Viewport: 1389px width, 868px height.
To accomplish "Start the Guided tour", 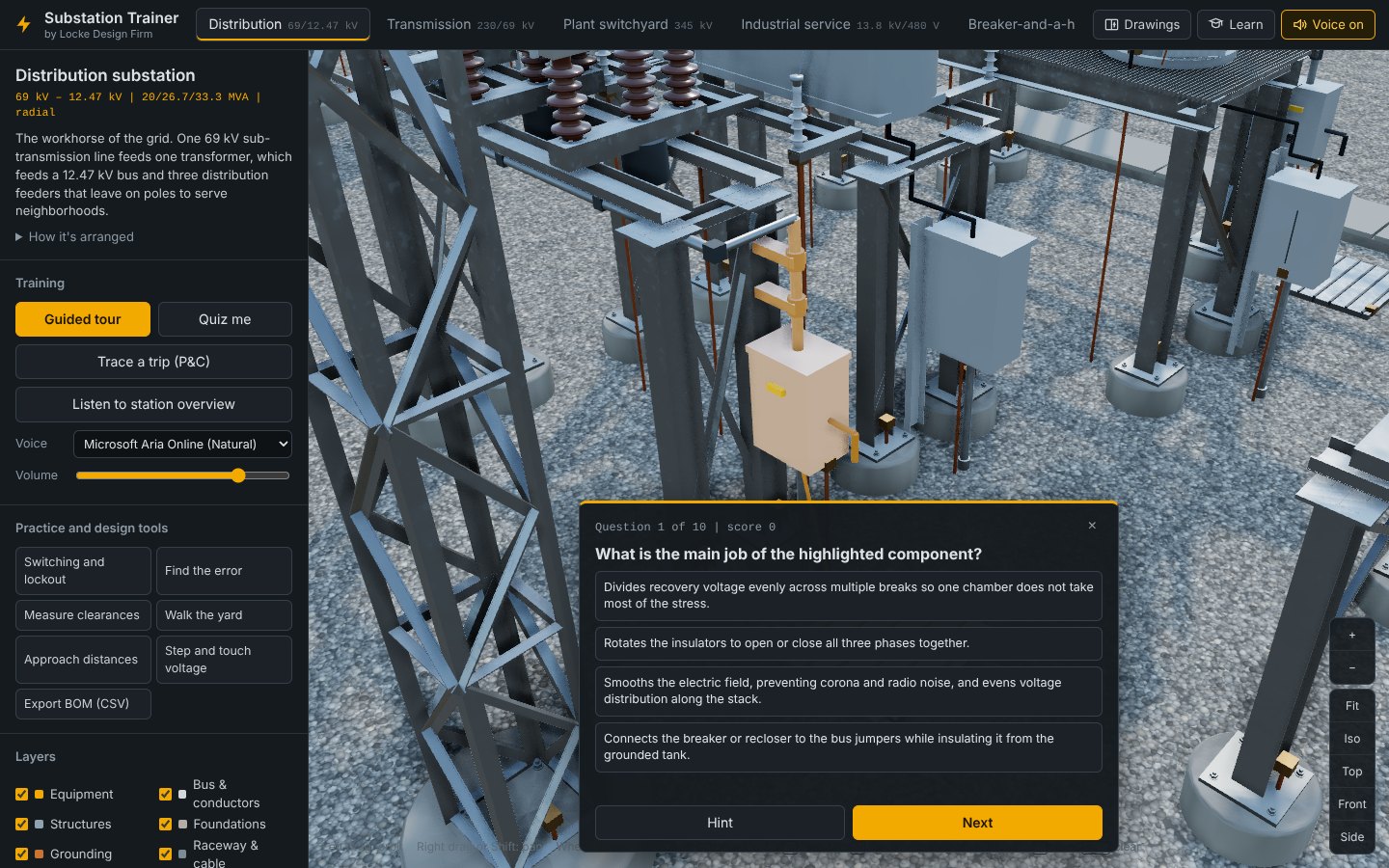I will coord(83,319).
